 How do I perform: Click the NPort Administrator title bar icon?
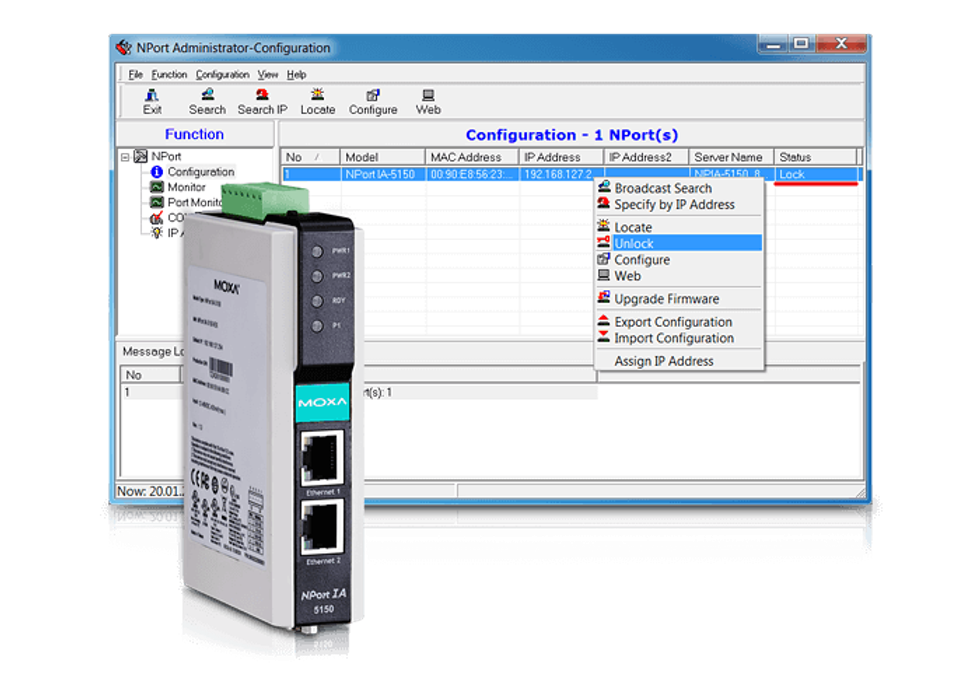[124, 48]
